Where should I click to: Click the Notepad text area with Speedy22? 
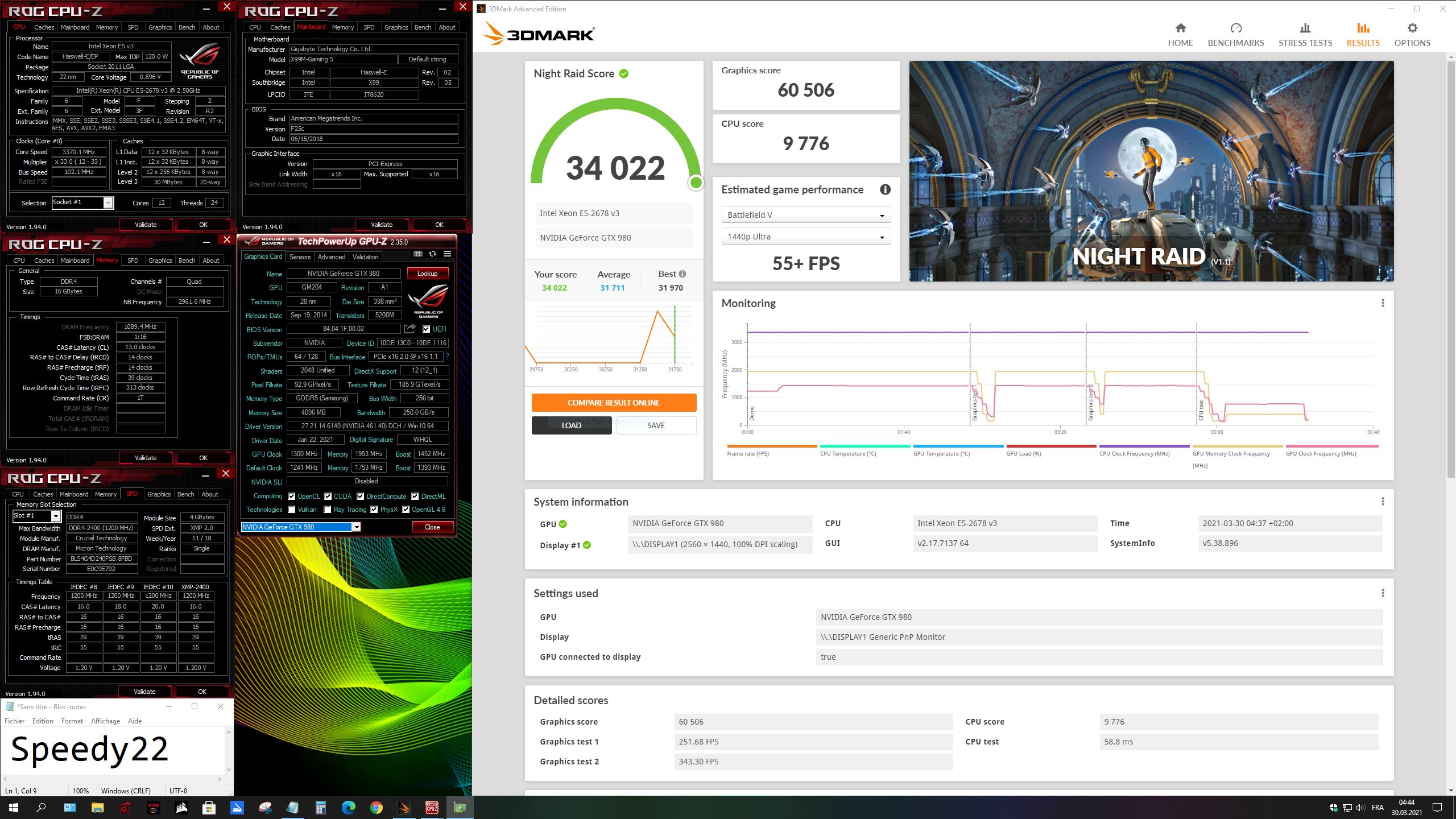(x=114, y=750)
